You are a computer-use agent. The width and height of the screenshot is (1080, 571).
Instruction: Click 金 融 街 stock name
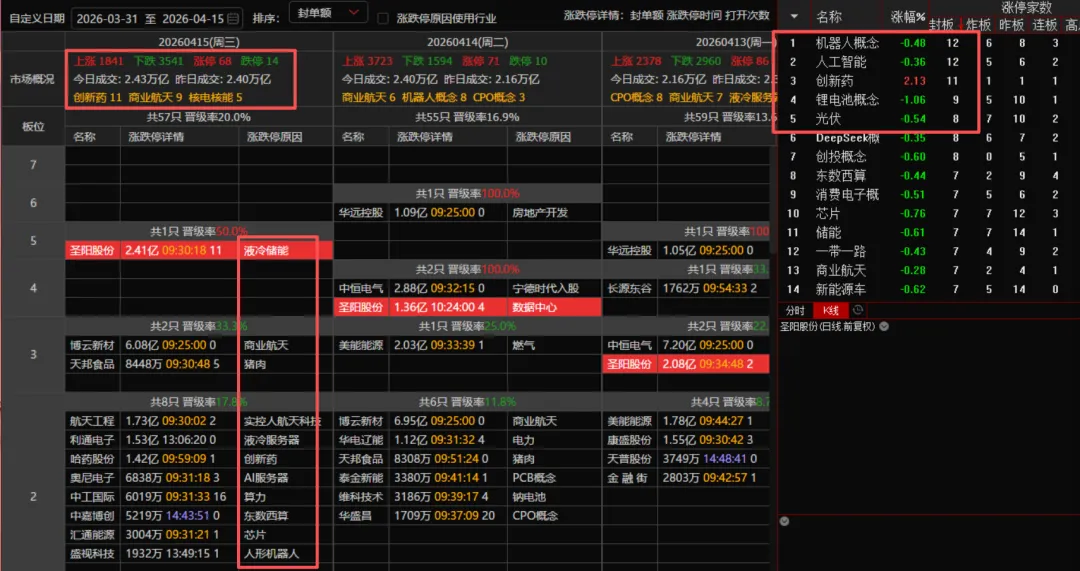click(x=629, y=478)
